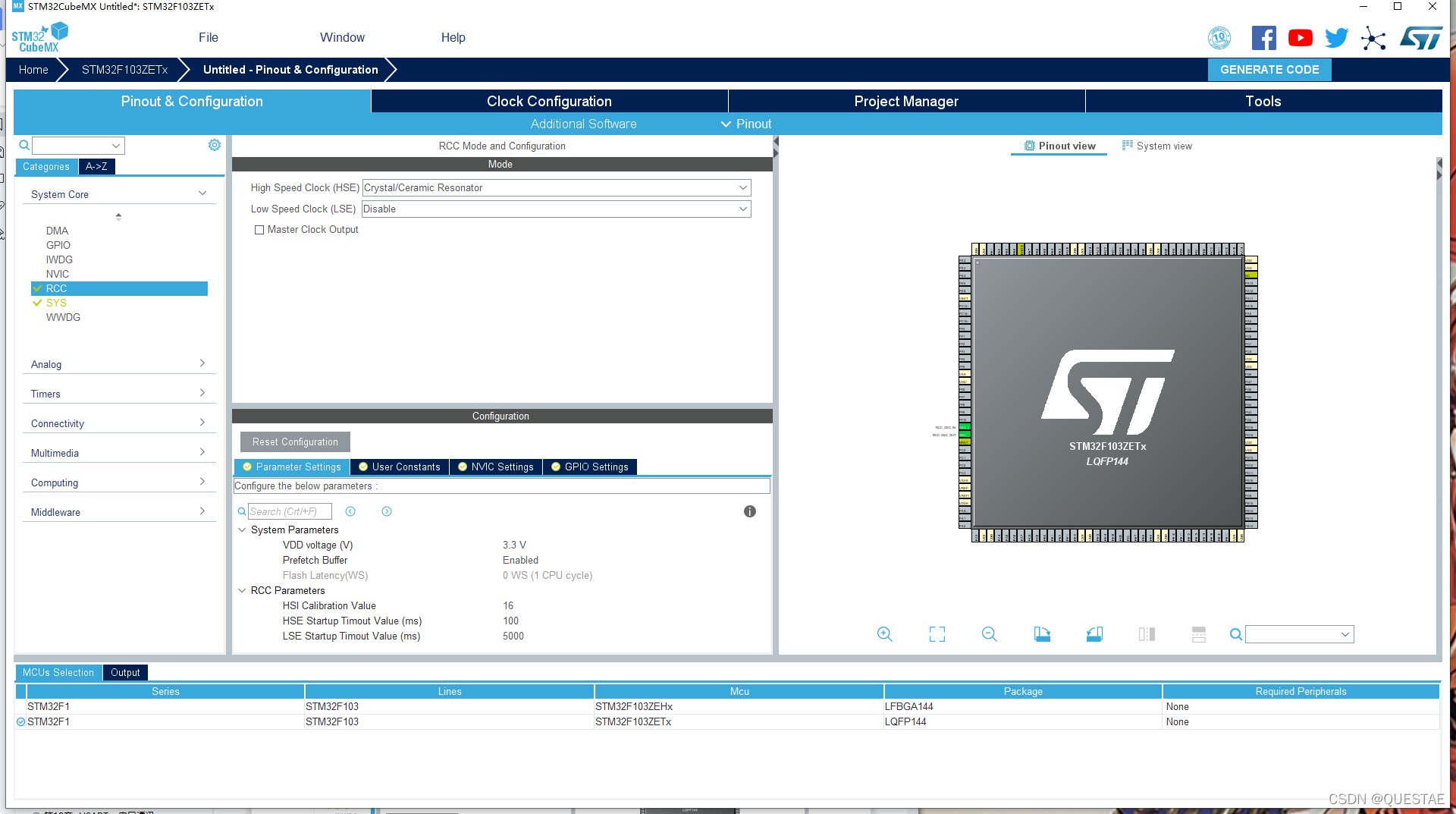Collapse the RCC Parameters group
The width and height of the screenshot is (1456, 814).
242,590
